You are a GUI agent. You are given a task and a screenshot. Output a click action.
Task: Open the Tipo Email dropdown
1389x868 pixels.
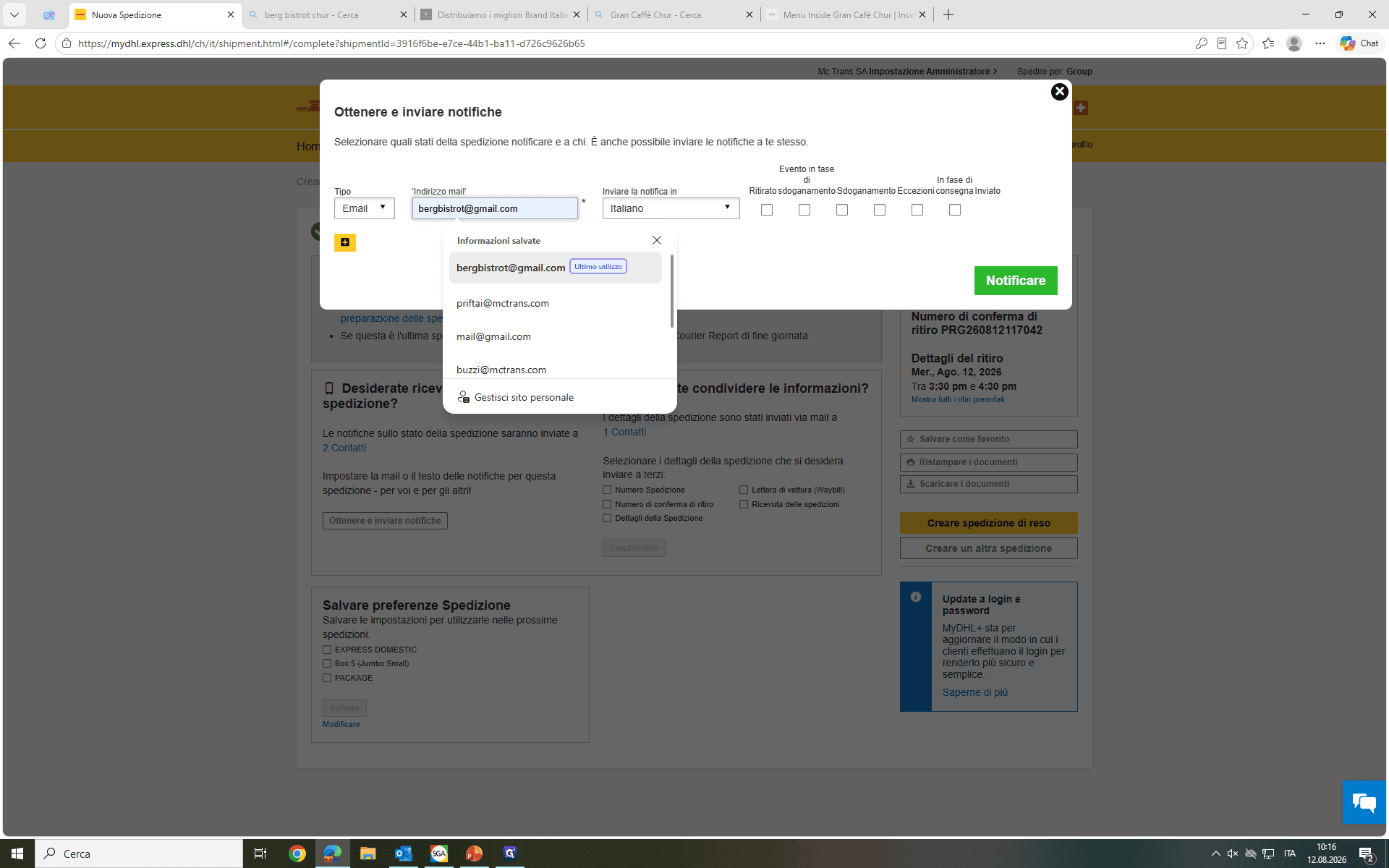click(x=365, y=208)
